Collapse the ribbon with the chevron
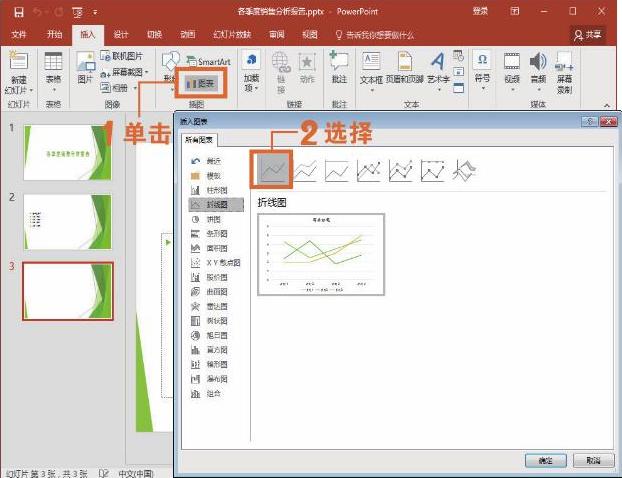 point(607,105)
